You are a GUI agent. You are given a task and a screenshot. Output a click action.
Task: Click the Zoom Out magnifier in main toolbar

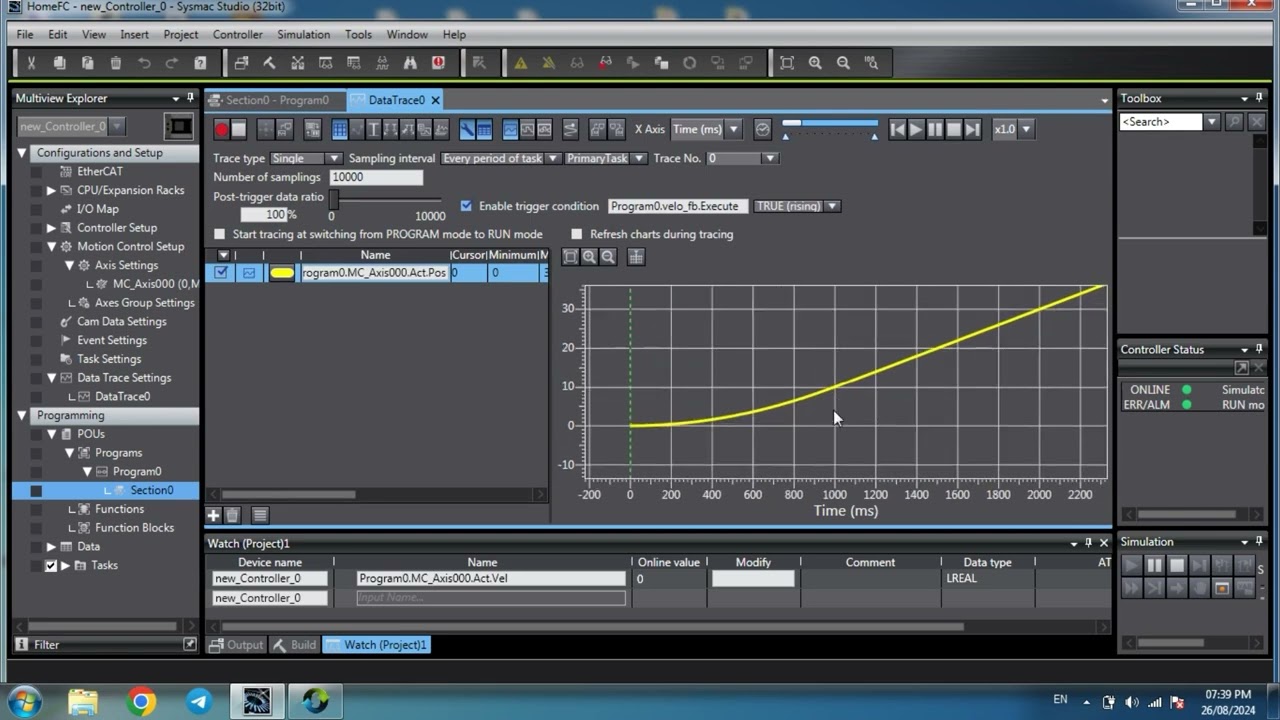(x=843, y=63)
